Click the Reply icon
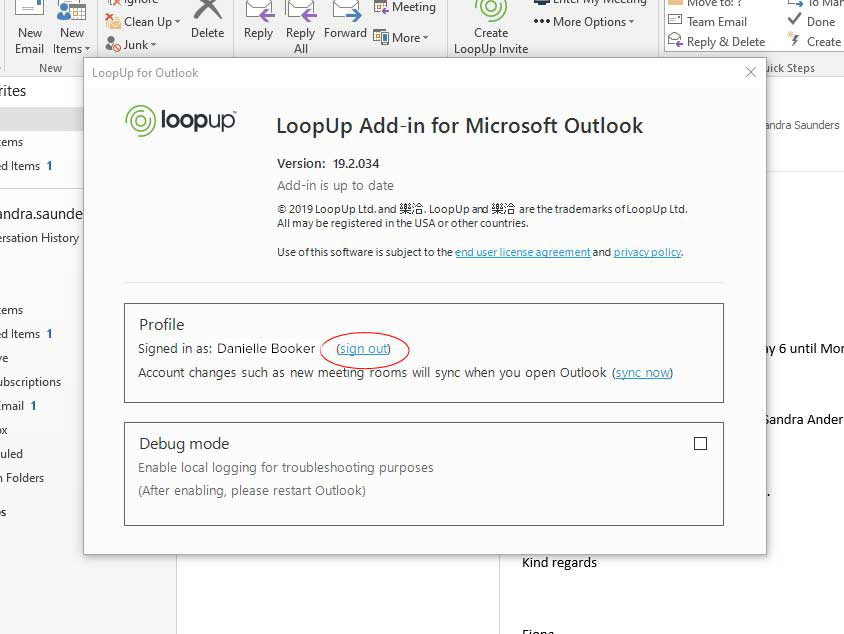Screen dimensions: 844x634 click(258, 12)
